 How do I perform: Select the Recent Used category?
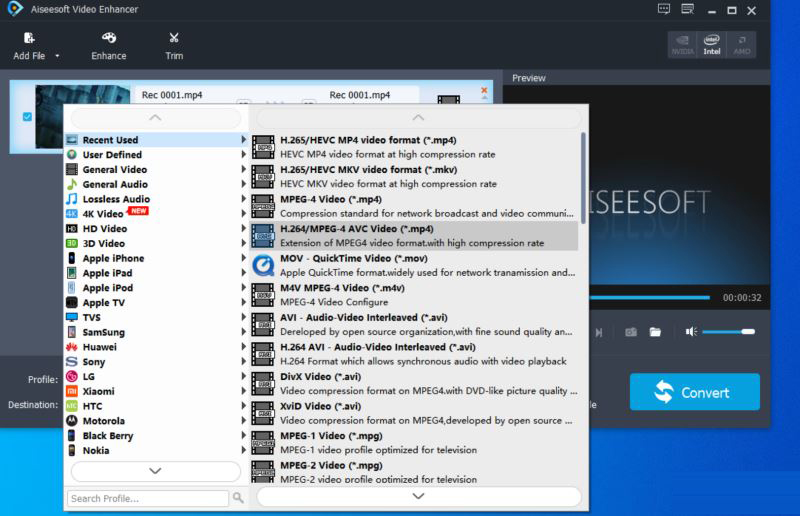pos(156,140)
